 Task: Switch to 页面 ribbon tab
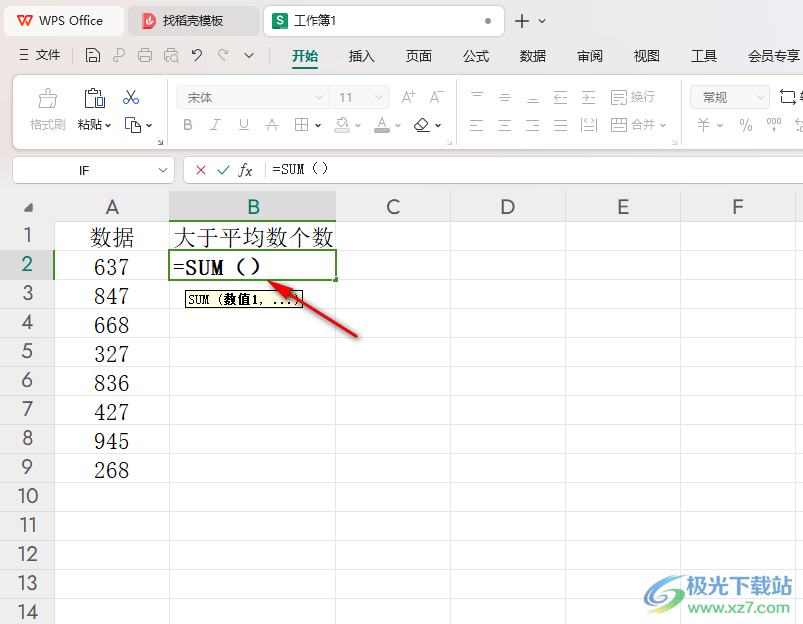419,56
